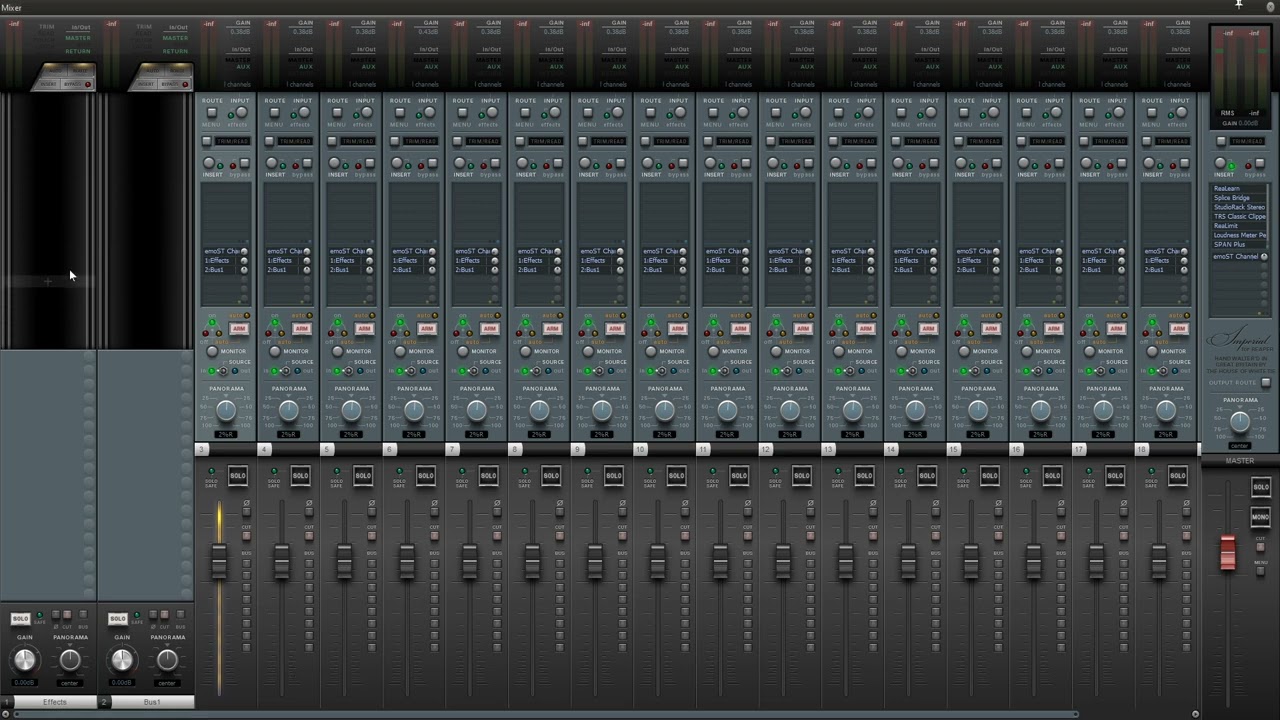Pin the Mixer window docker

(x=1239, y=5)
